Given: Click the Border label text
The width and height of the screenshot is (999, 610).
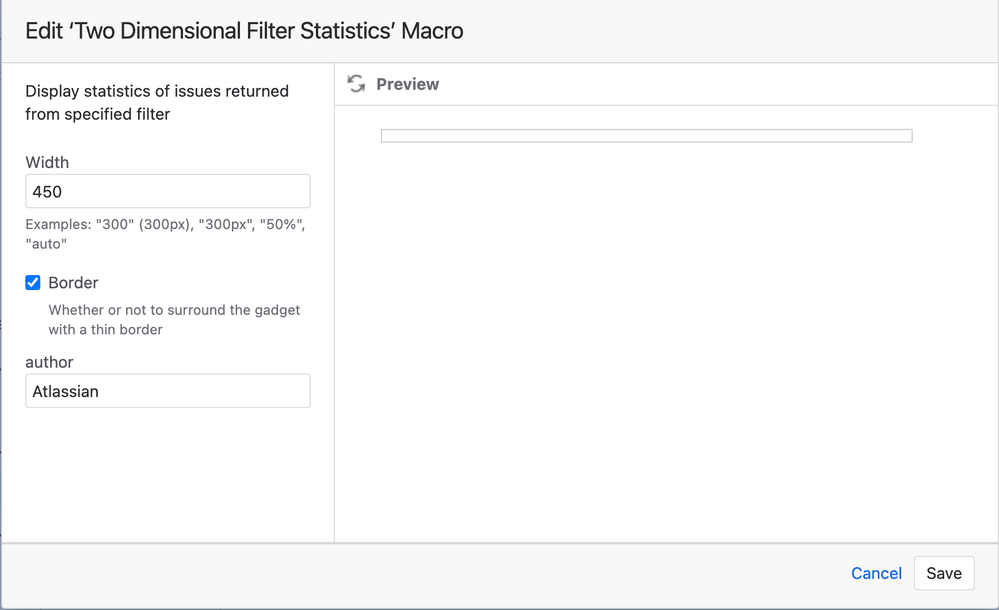Looking at the screenshot, I should pos(73,283).
